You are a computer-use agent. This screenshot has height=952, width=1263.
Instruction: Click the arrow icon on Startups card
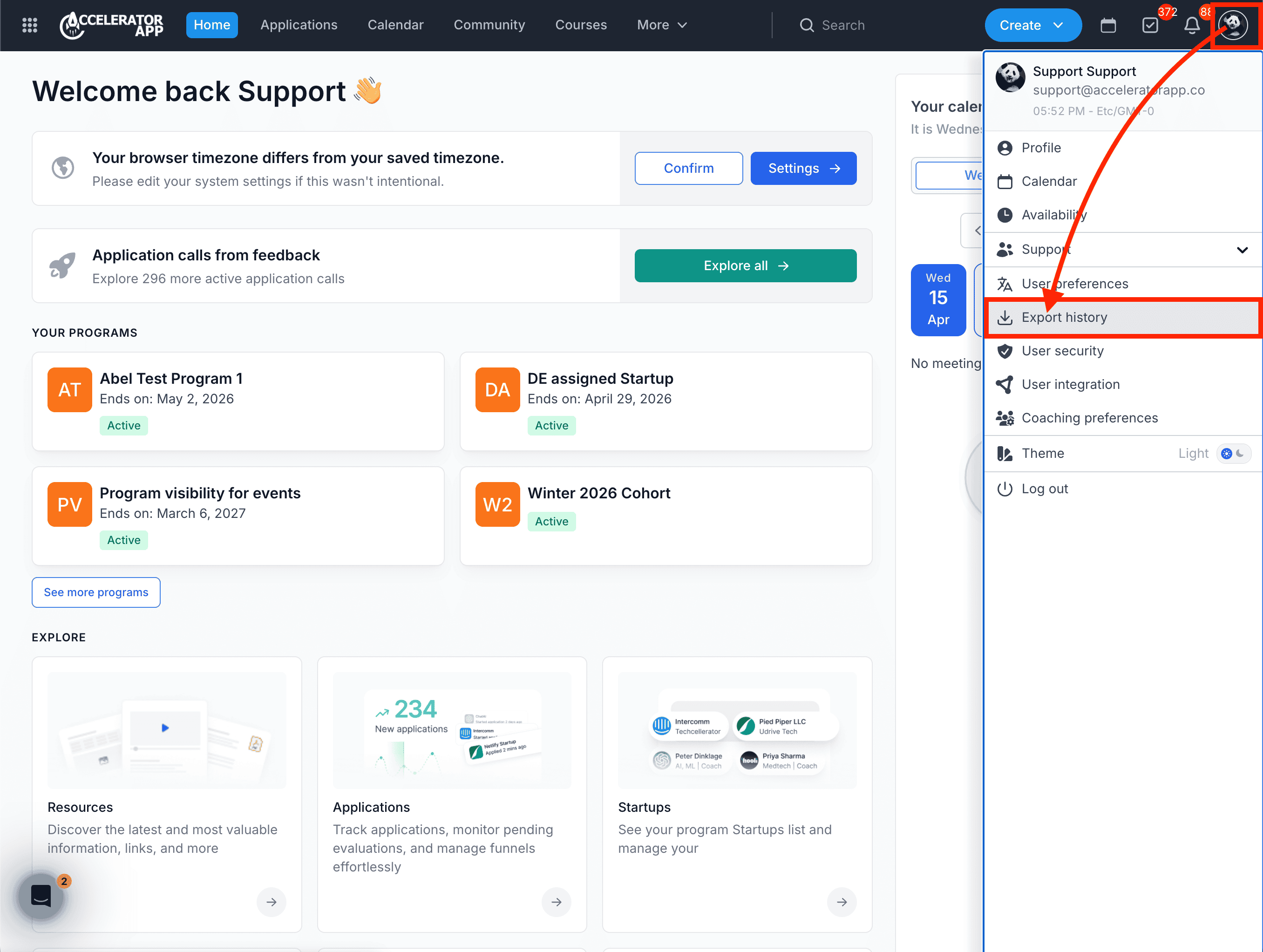tap(841, 902)
